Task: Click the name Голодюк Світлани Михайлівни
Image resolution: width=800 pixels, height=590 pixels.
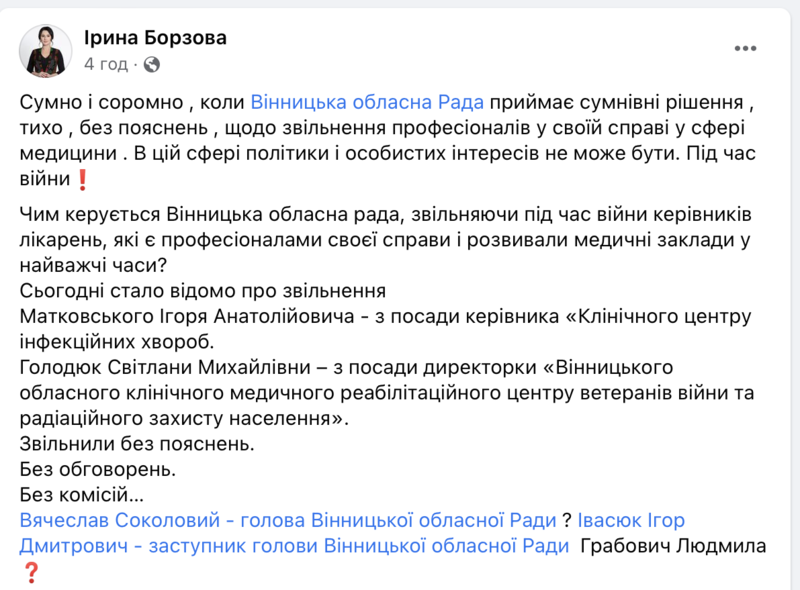Action: (165, 367)
